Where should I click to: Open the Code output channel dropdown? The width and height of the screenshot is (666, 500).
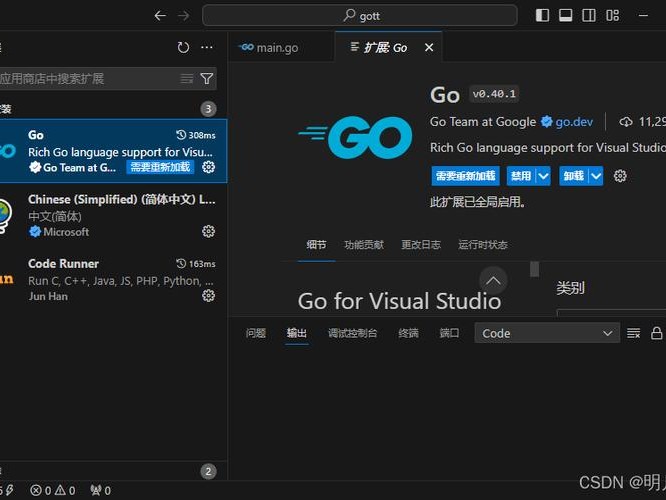[x=547, y=333]
